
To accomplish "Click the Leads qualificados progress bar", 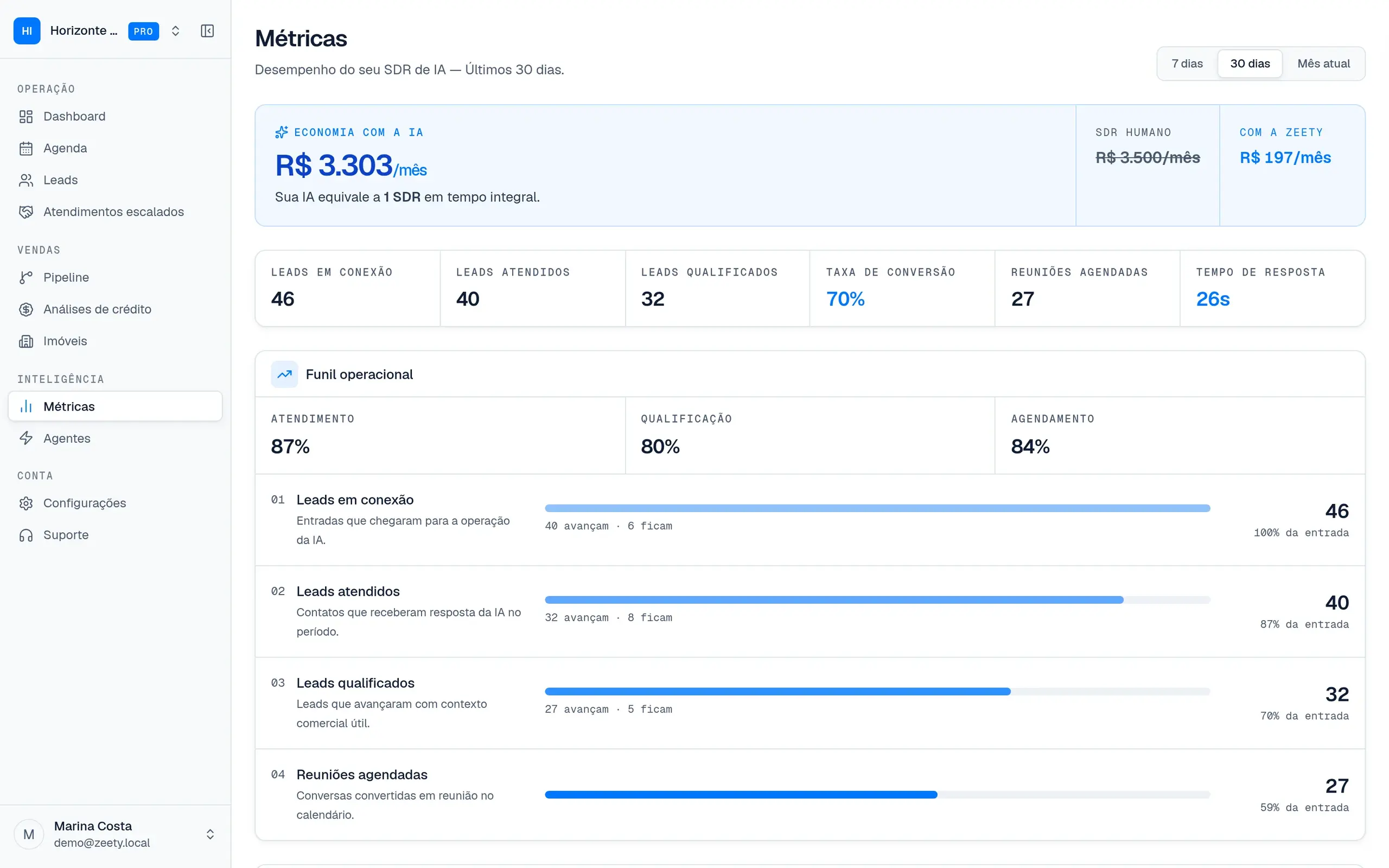I will (877, 692).
